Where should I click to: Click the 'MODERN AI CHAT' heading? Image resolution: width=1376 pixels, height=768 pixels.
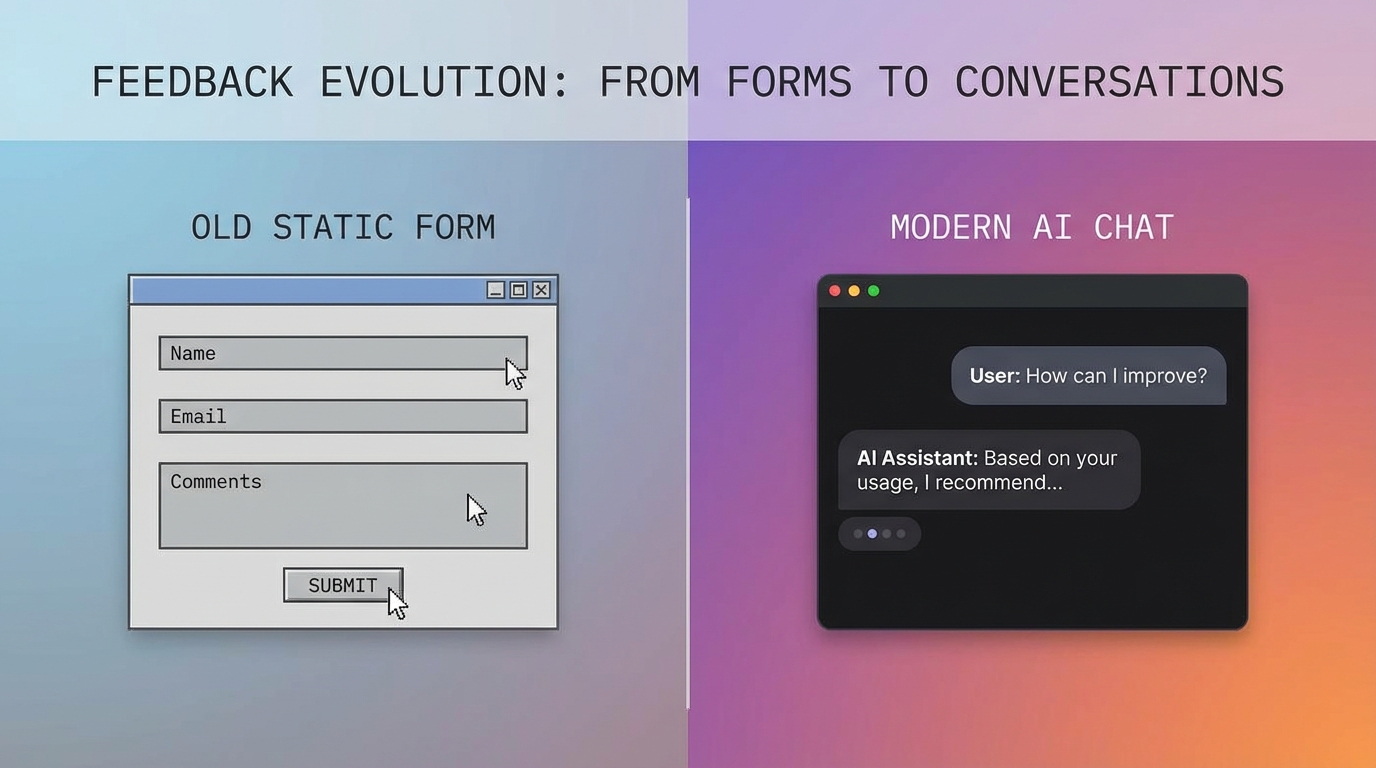point(1032,227)
